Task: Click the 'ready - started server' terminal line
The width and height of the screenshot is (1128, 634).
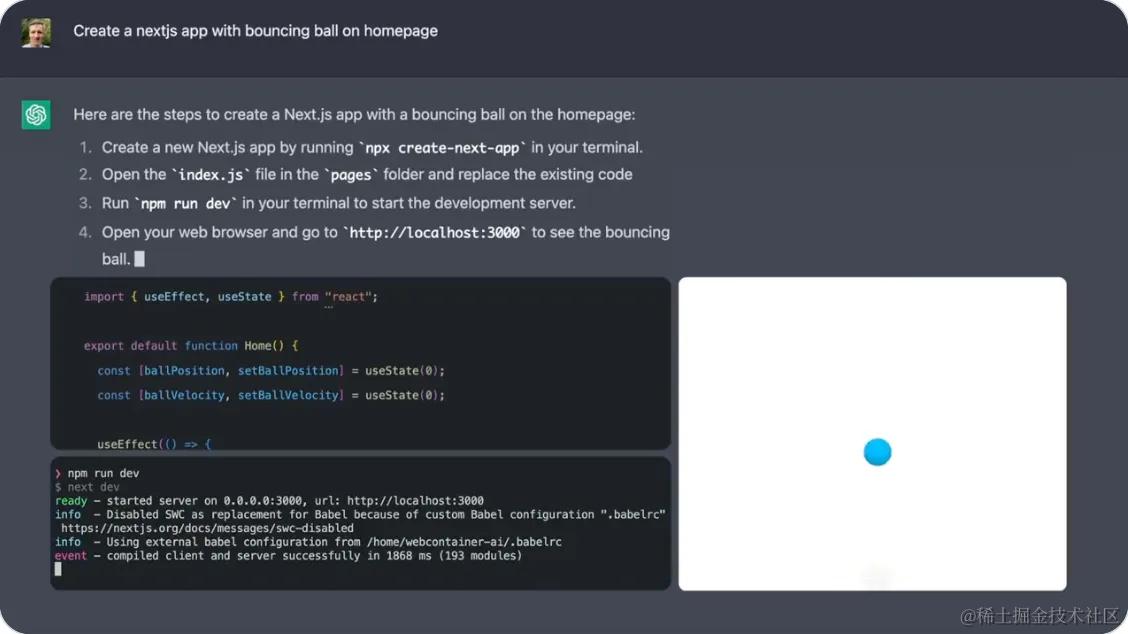Action: [269, 500]
